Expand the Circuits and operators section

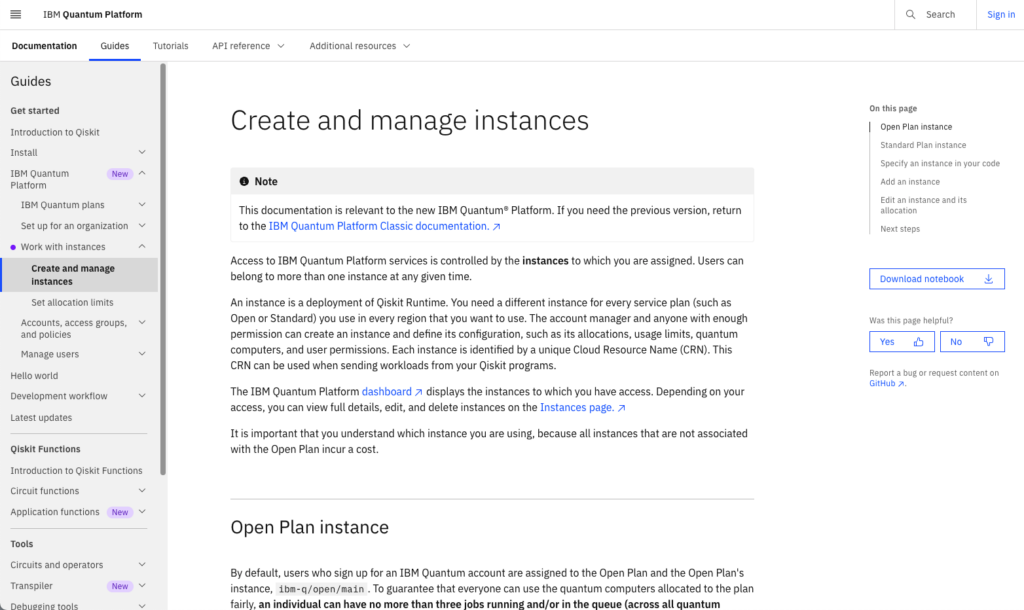pyautogui.click(x=142, y=565)
